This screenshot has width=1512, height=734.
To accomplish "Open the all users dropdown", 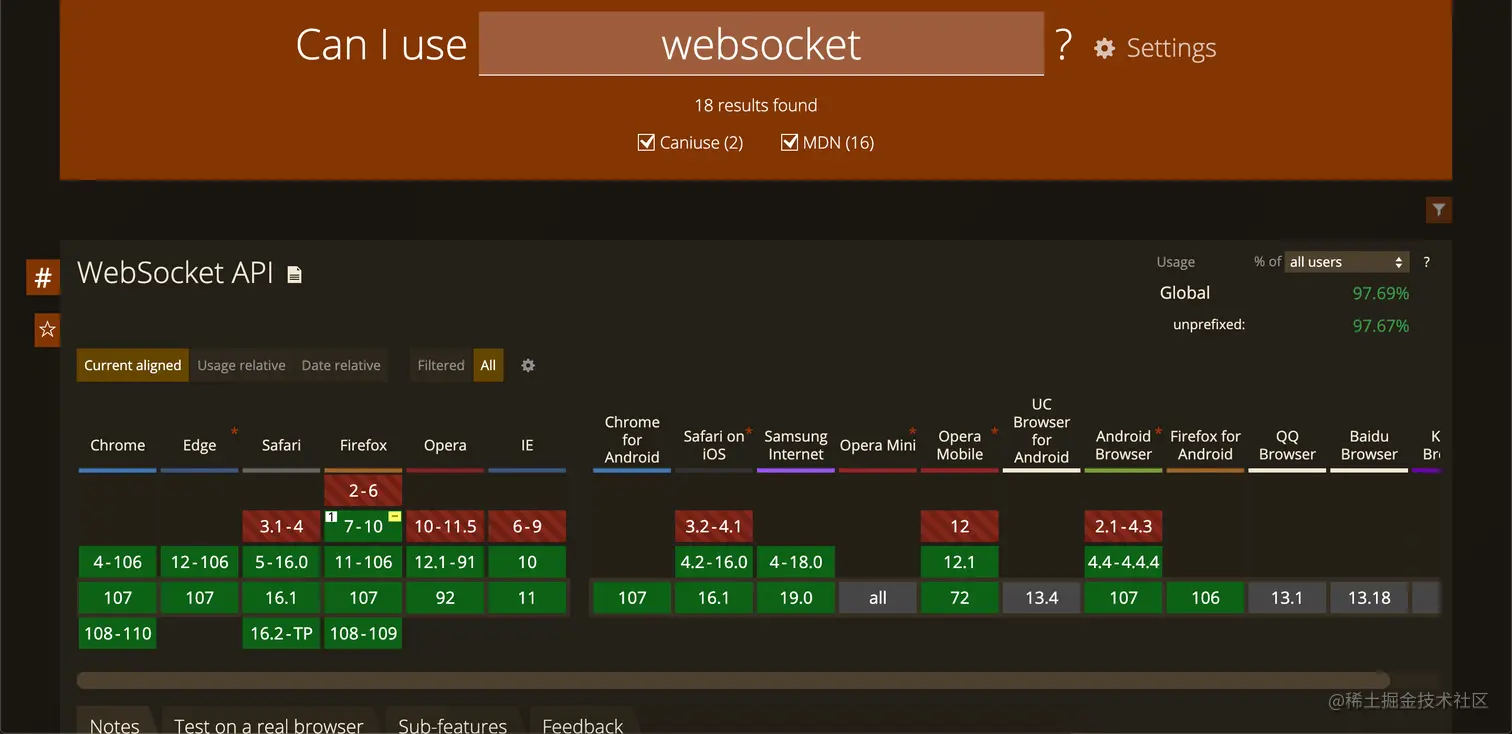I will [1346, 262].
